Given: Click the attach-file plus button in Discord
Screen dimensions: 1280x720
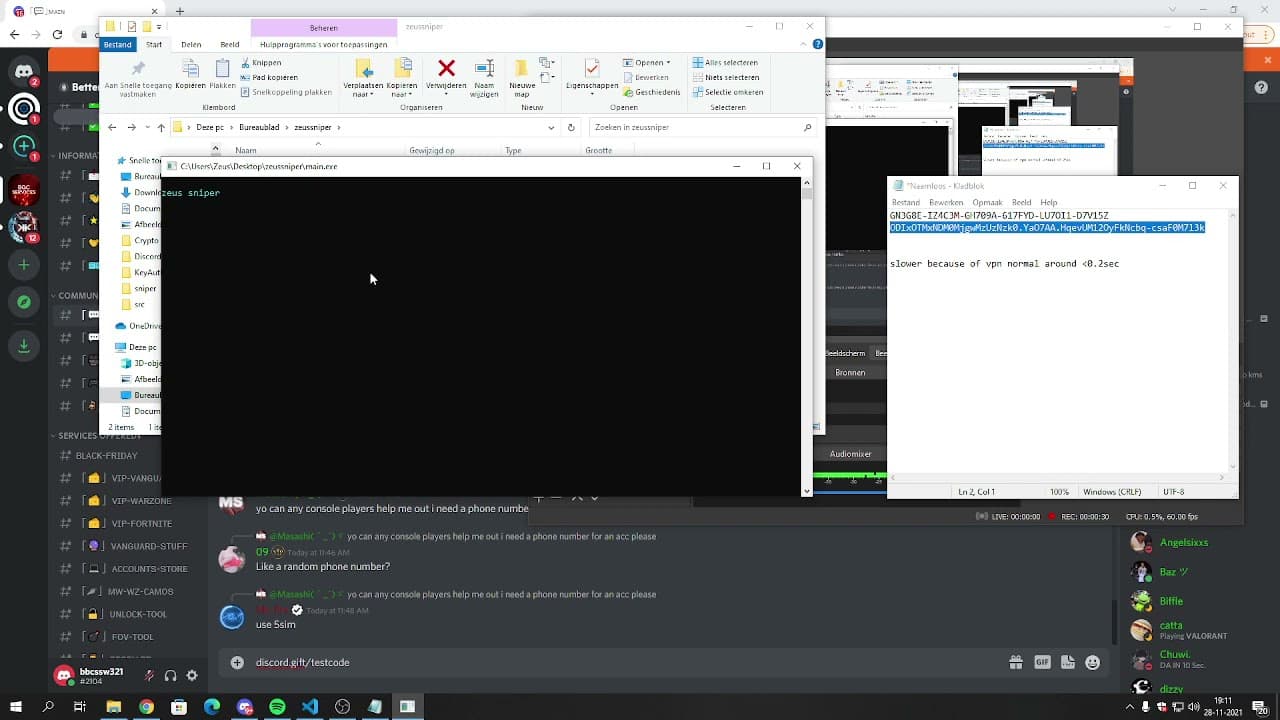Looking at the screenshot, I should 237,662.
